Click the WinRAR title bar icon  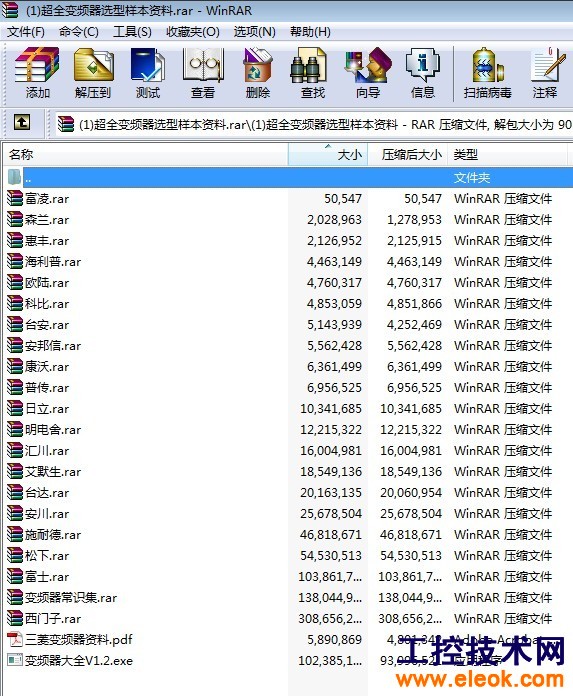pos(10,10)
